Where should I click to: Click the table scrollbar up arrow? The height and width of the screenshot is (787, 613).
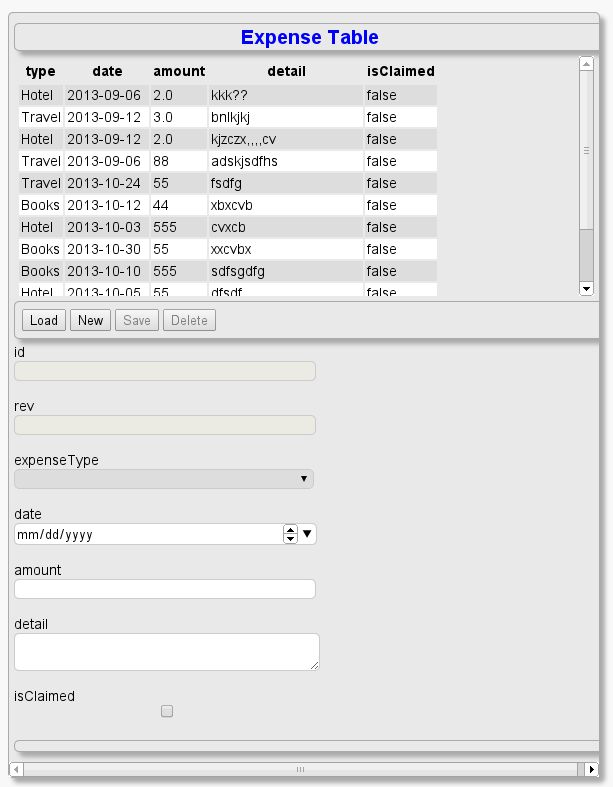pyautogui.click(x=586, y=64)
